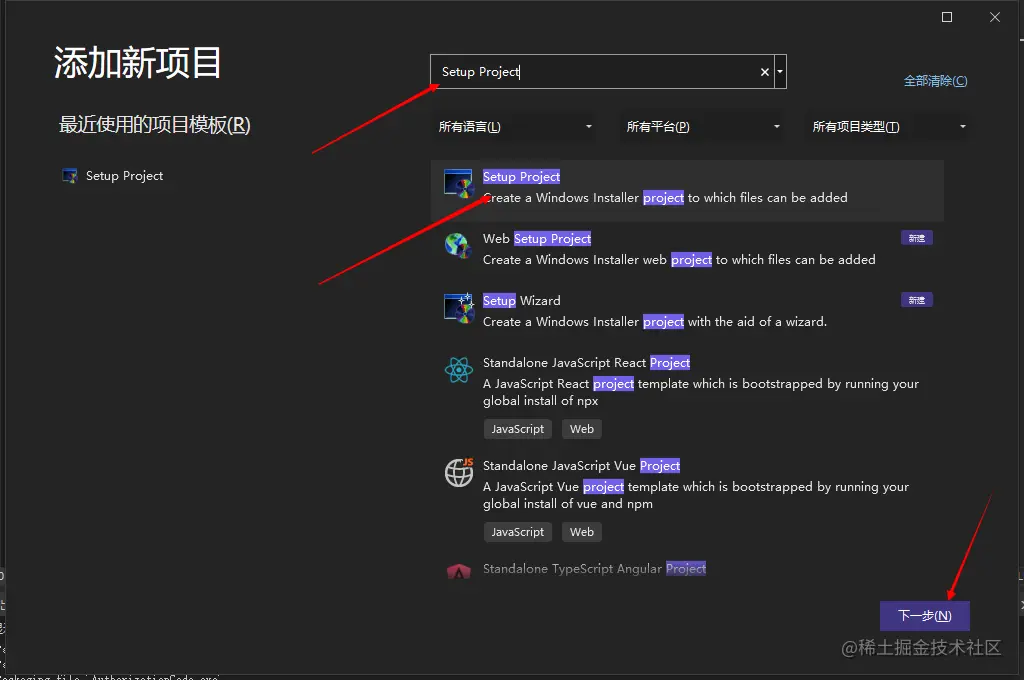Click the Web Setup Project globe icon
1024x680 pixels.
coord(458,247)
